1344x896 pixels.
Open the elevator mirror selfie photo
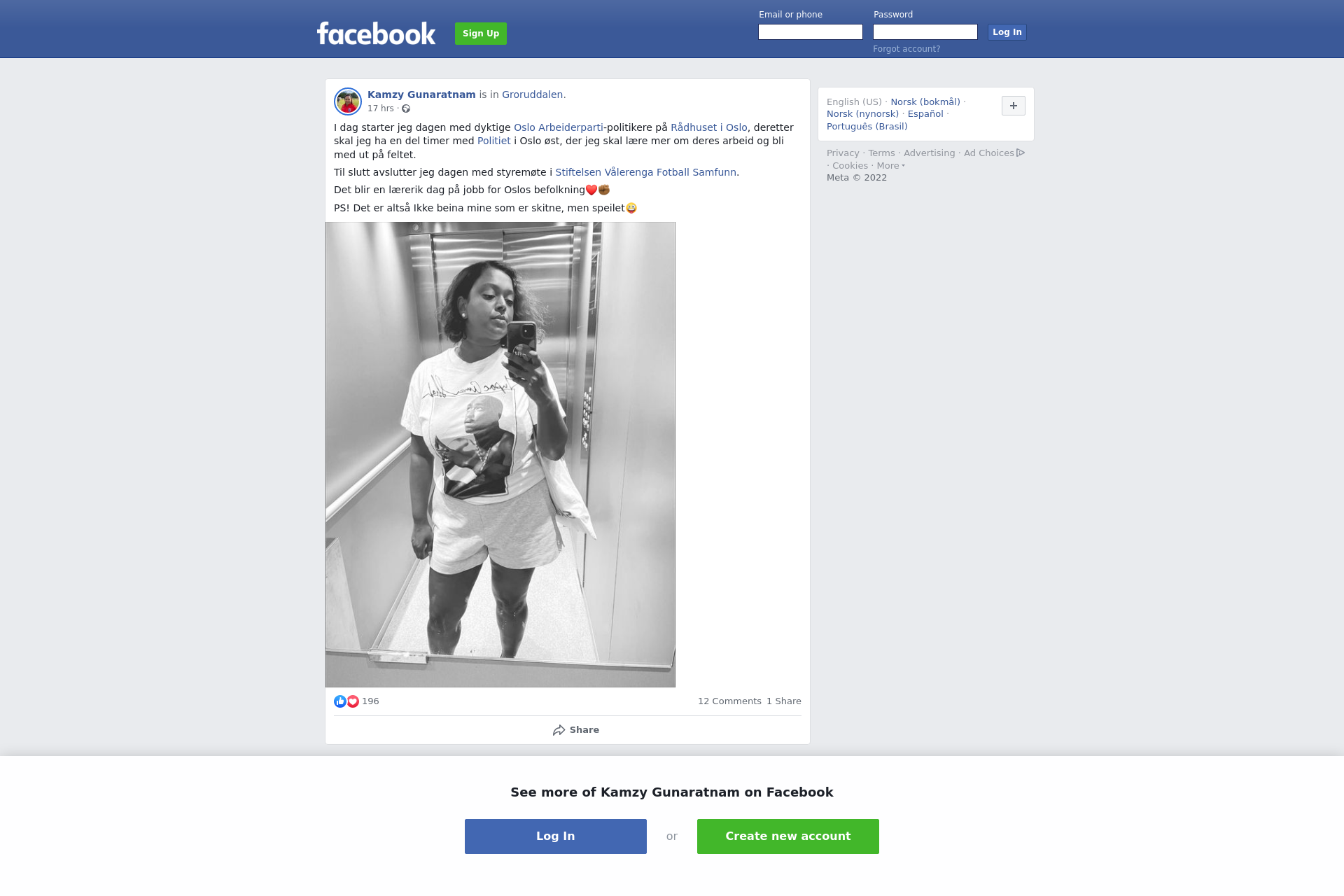click(x=500, y=454)
